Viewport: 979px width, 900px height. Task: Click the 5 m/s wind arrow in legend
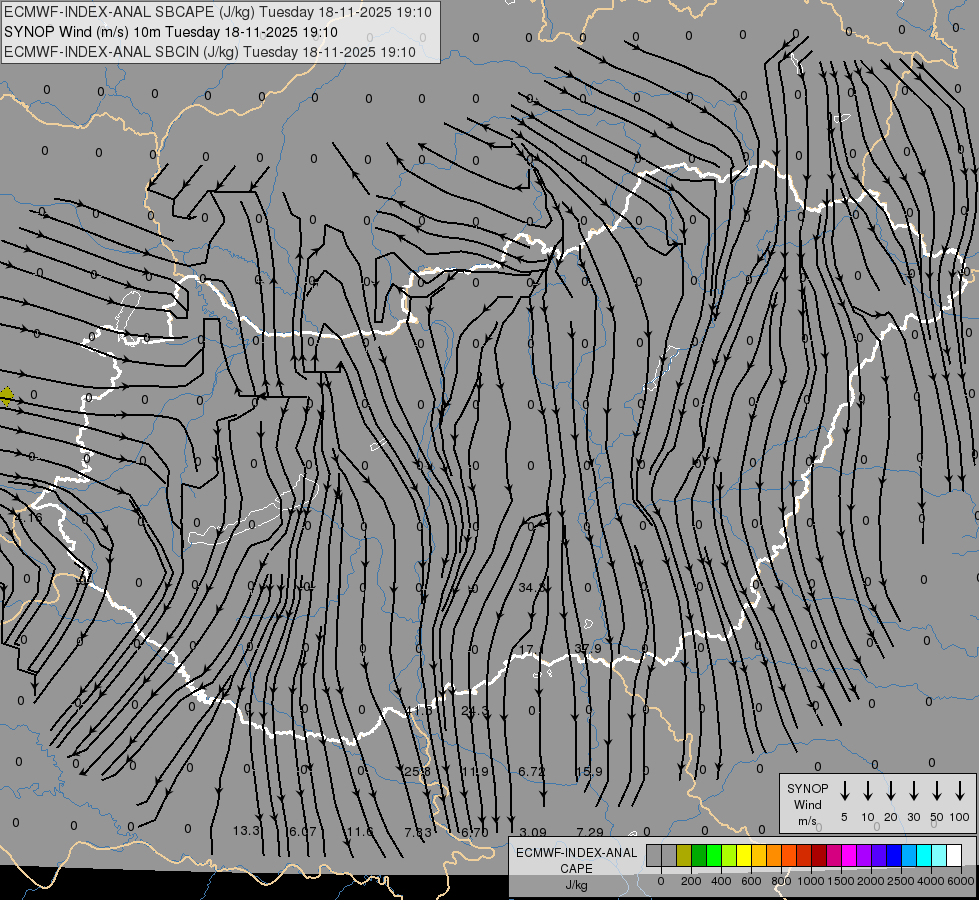845,790
